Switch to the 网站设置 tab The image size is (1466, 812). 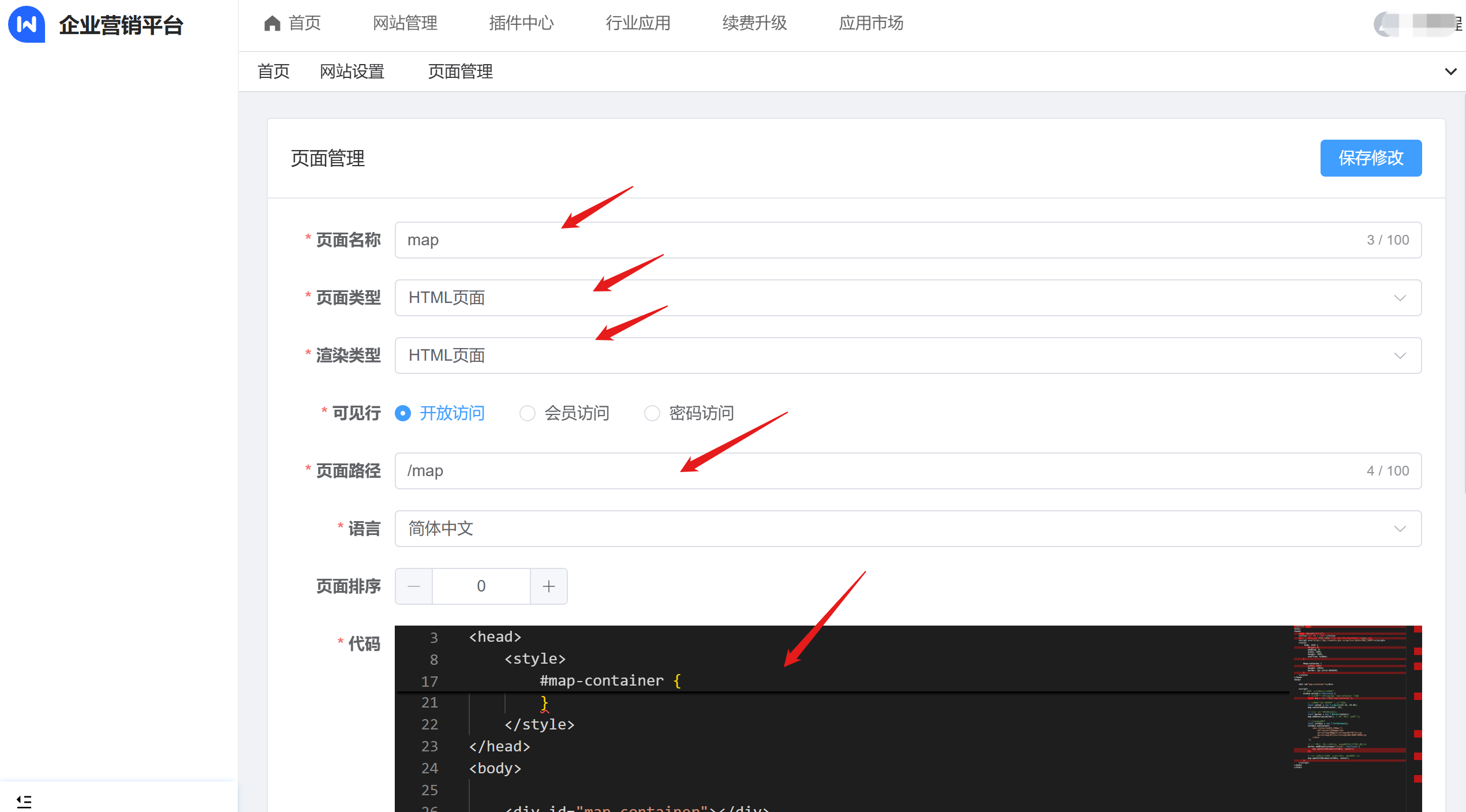click(x=352, y=72)
